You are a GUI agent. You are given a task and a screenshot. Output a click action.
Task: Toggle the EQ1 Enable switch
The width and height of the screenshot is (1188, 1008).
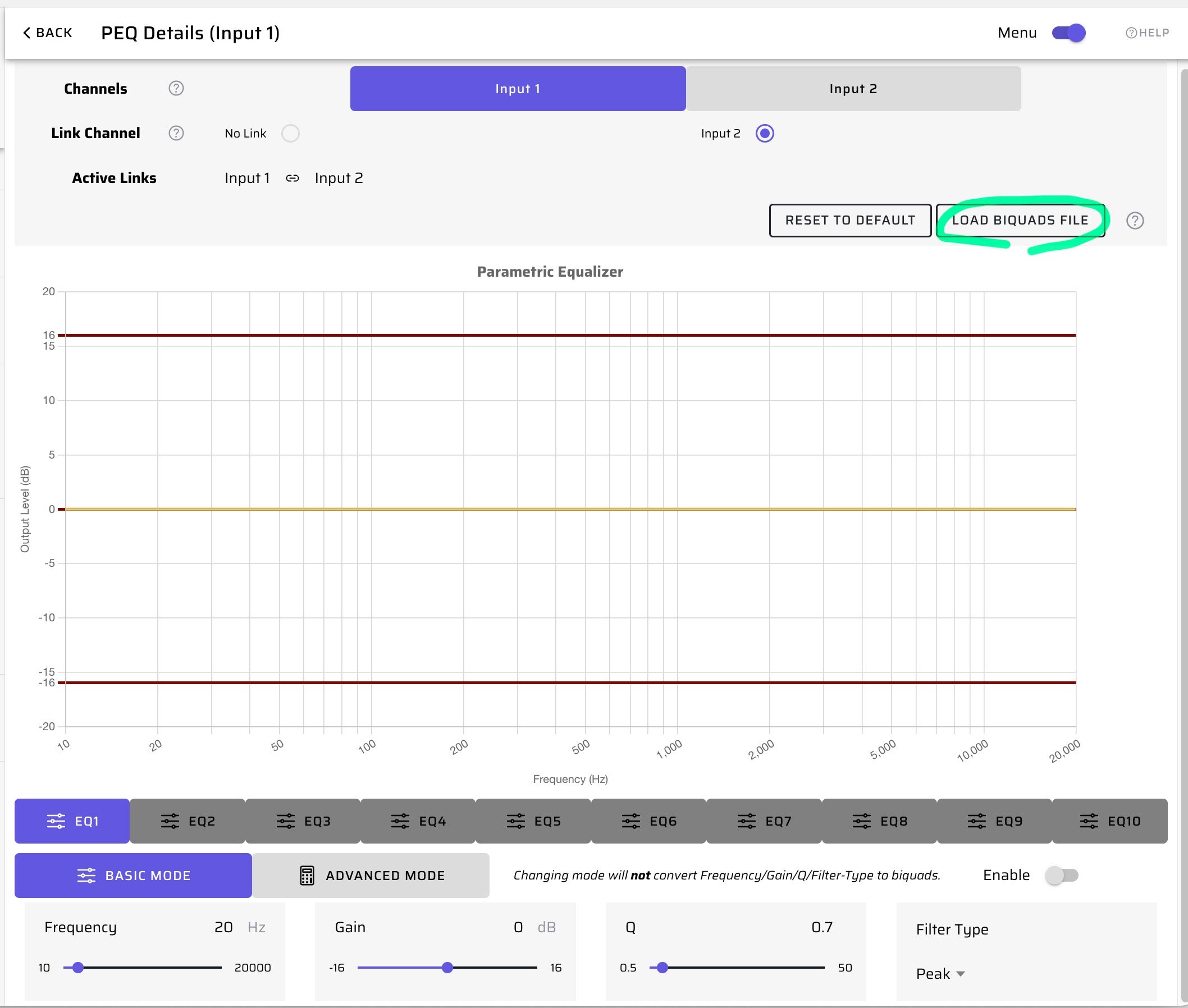pos(1061,875)
